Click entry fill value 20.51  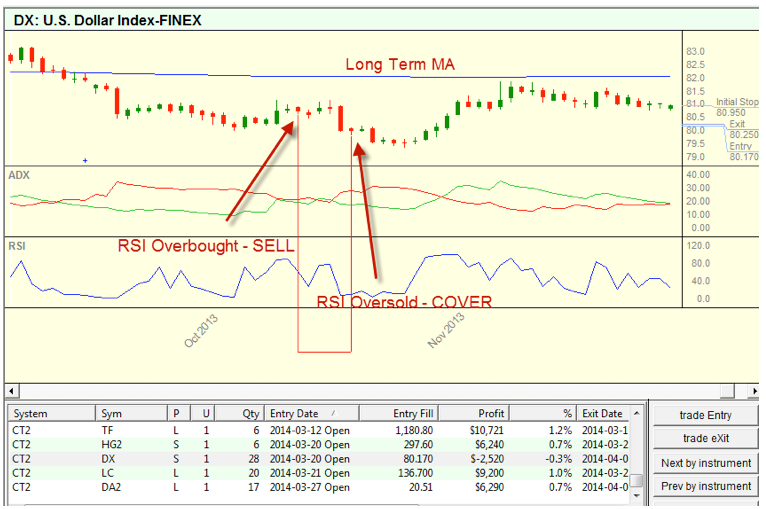pos(421,487)
